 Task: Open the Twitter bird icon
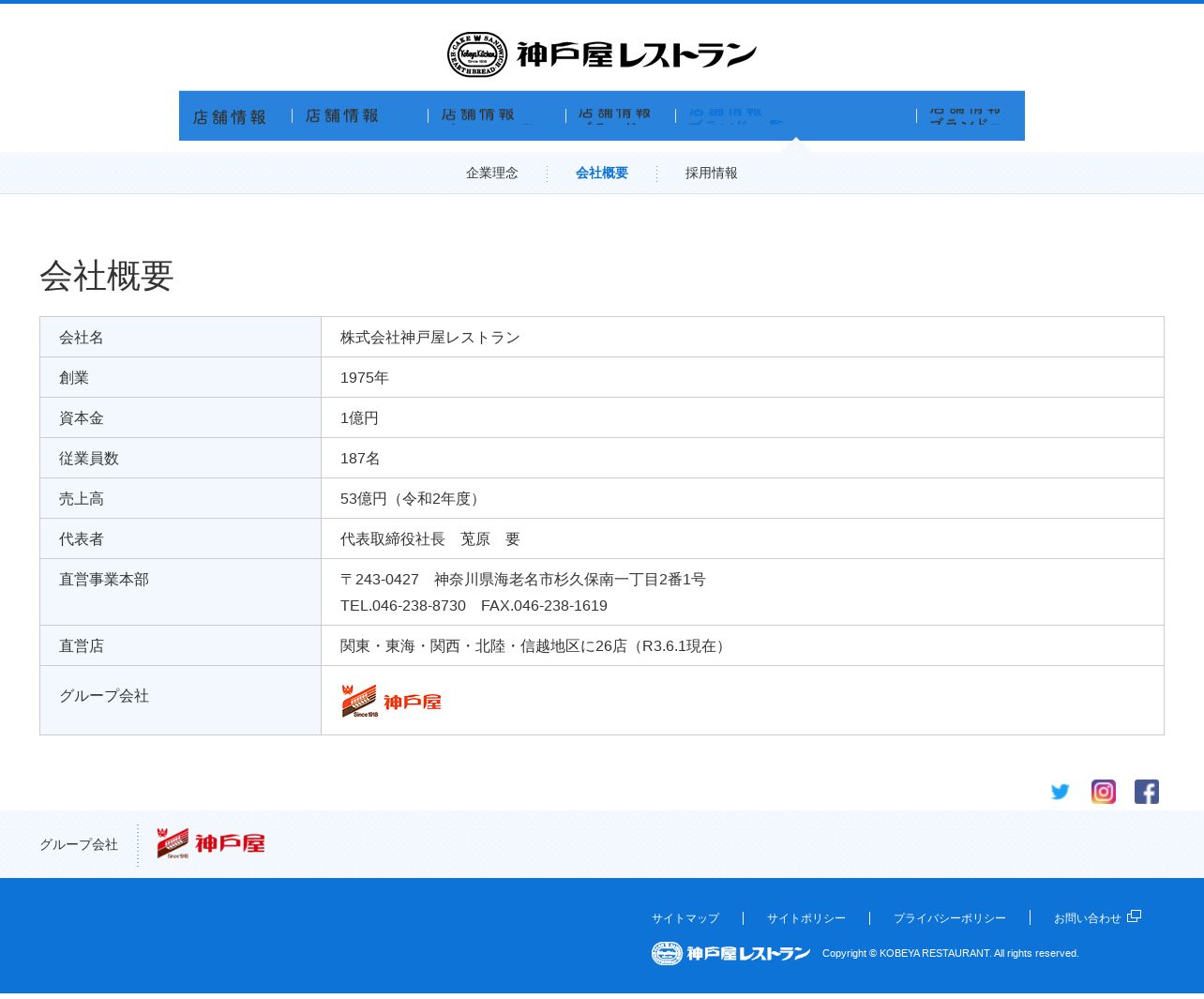pyautogui.click(x=1061, y=792)
